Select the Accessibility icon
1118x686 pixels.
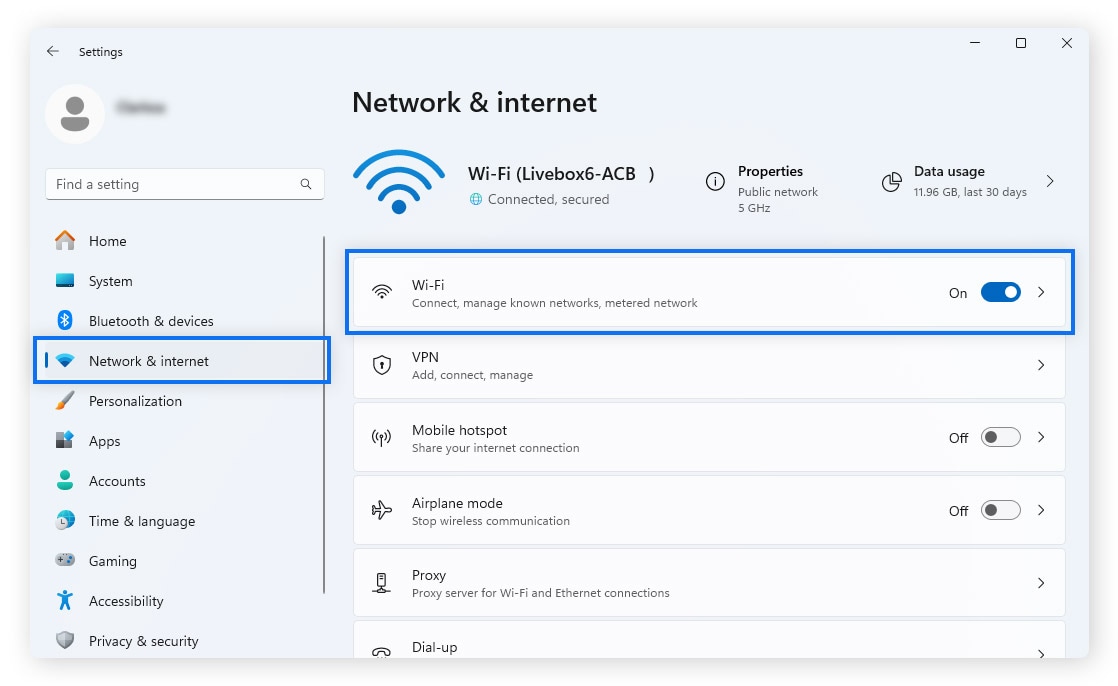64,601
